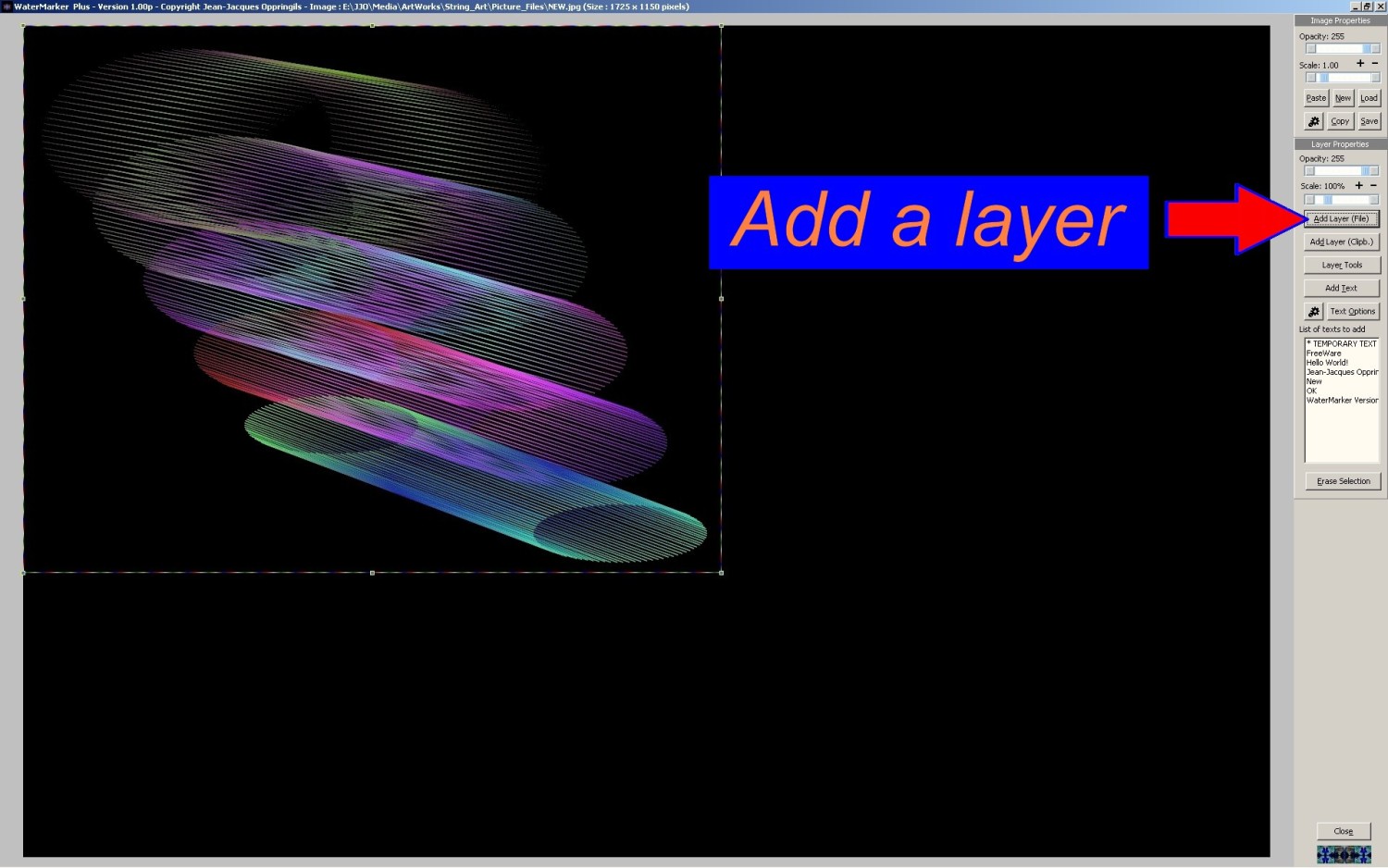This screenshot has width=1388, height=868.
Task: Click the plus icon for layer scale
Action: pos(1358,186)
